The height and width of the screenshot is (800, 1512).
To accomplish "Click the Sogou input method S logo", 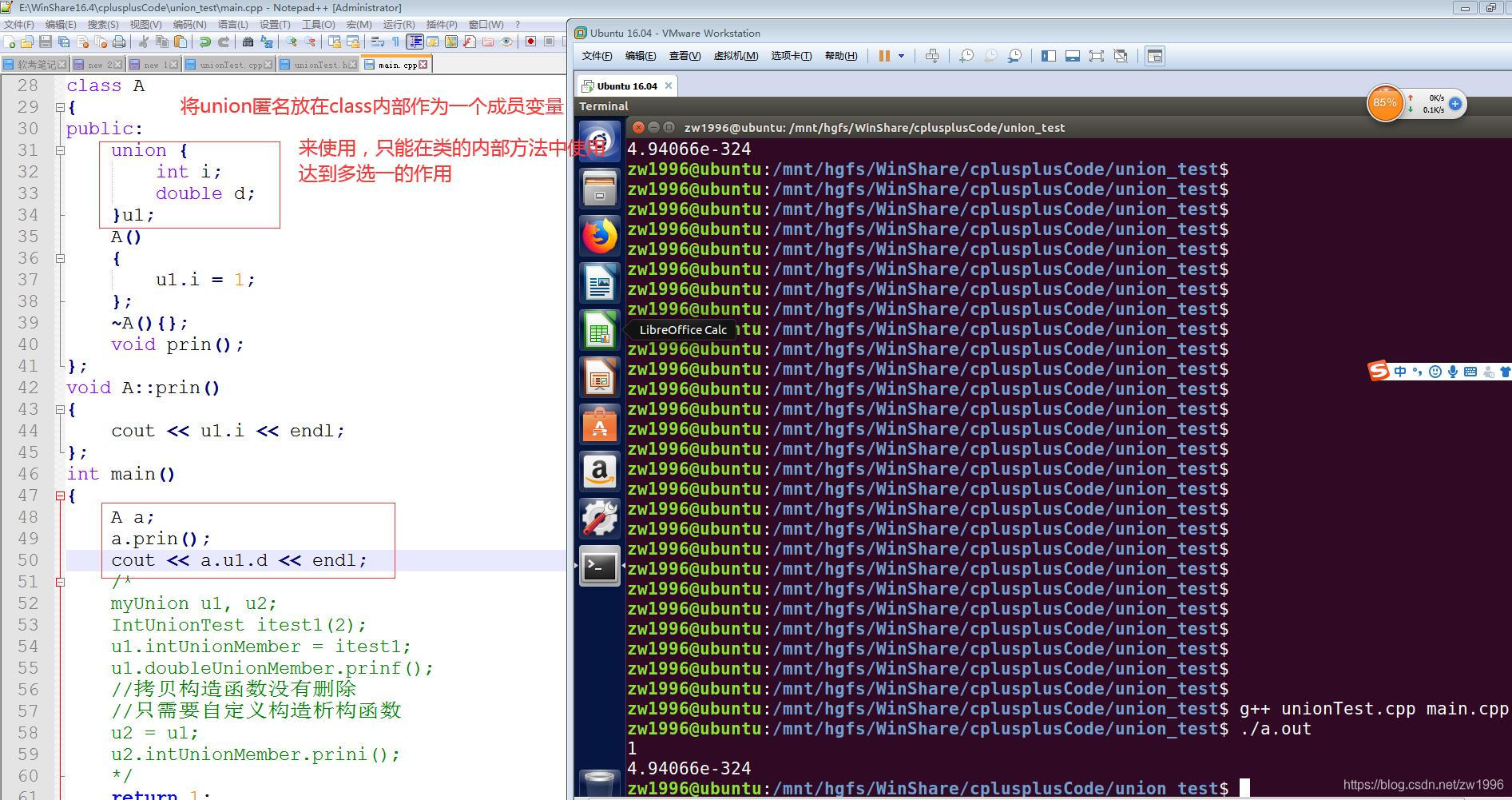I will tap(1379, 371).
